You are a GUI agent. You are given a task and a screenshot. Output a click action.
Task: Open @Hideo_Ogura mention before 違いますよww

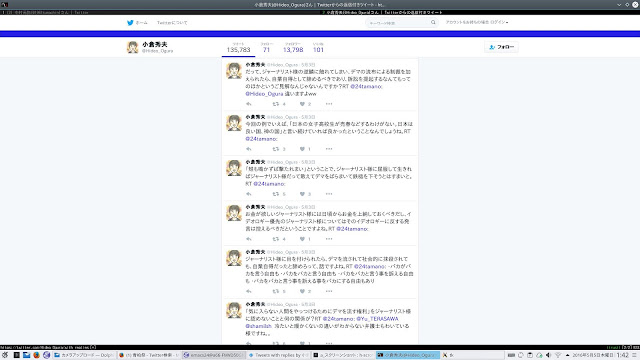[264, 94]
